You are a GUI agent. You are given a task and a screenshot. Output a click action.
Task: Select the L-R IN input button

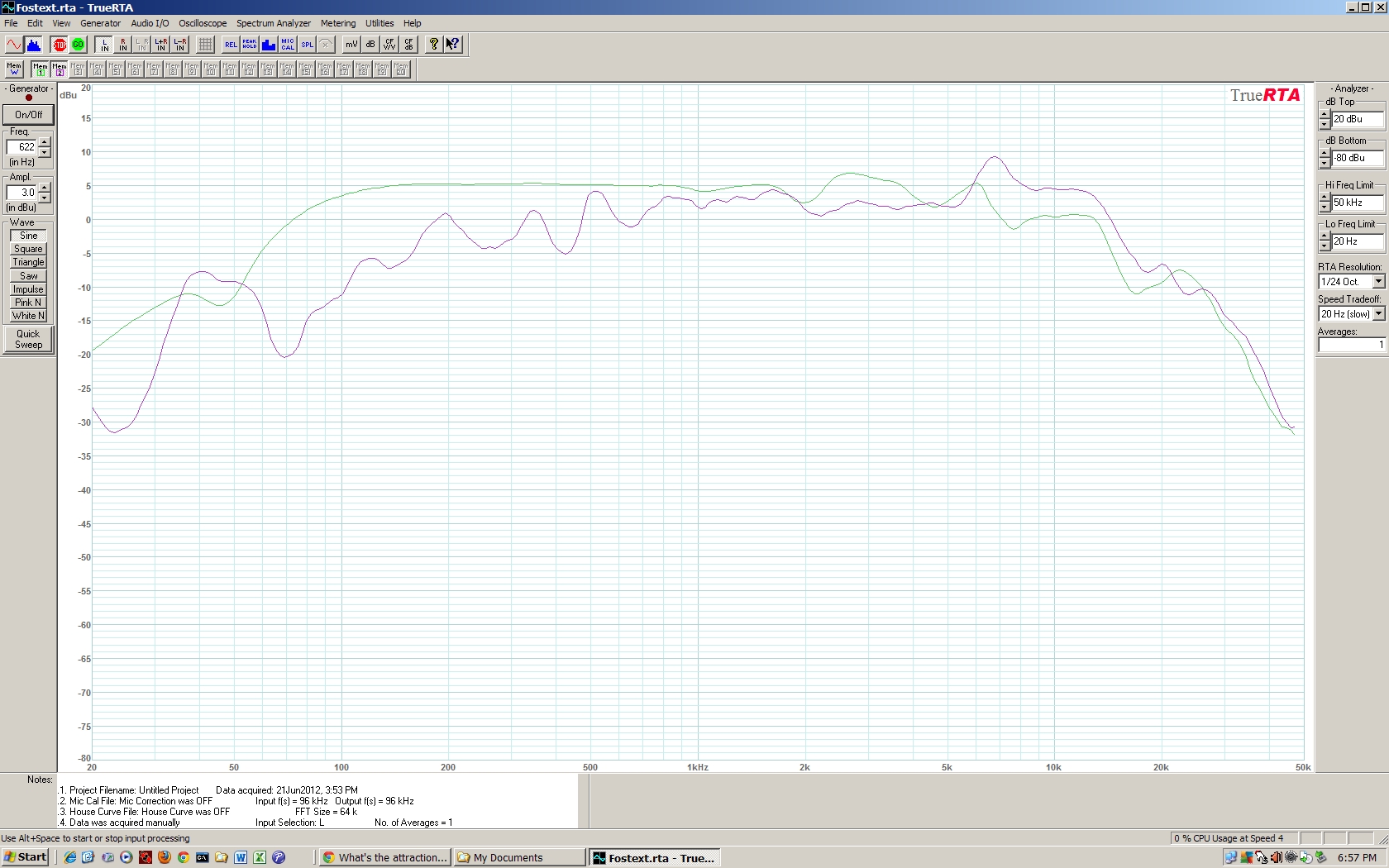click(180, 45)
